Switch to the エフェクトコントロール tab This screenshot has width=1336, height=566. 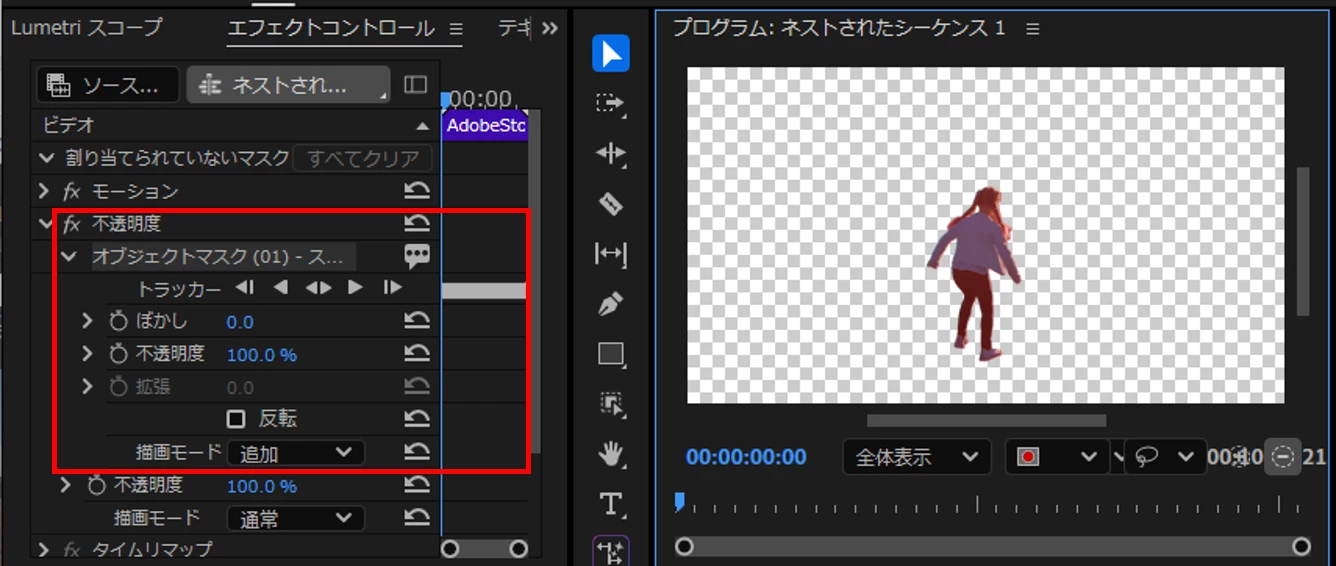pos(331,28)
